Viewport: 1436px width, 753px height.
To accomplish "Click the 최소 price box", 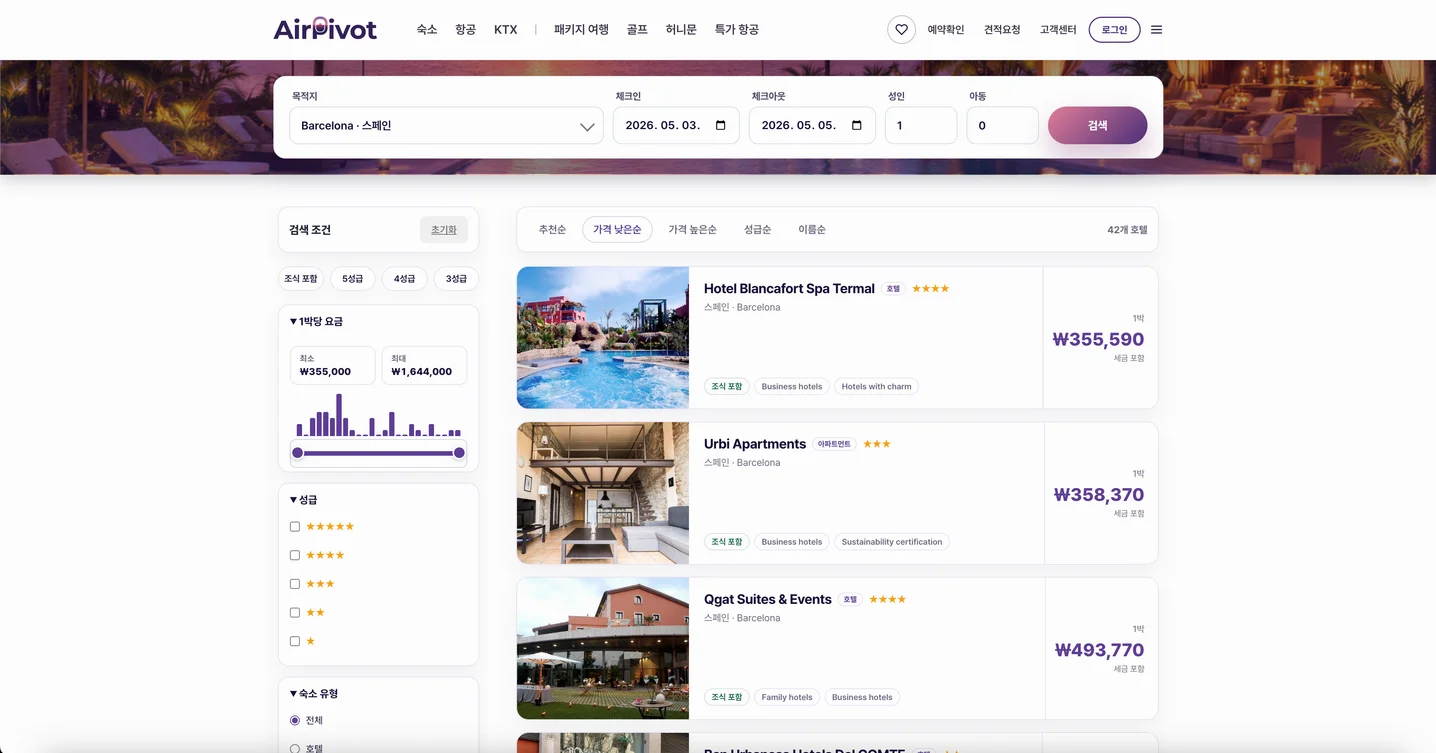I will point(333,365).
